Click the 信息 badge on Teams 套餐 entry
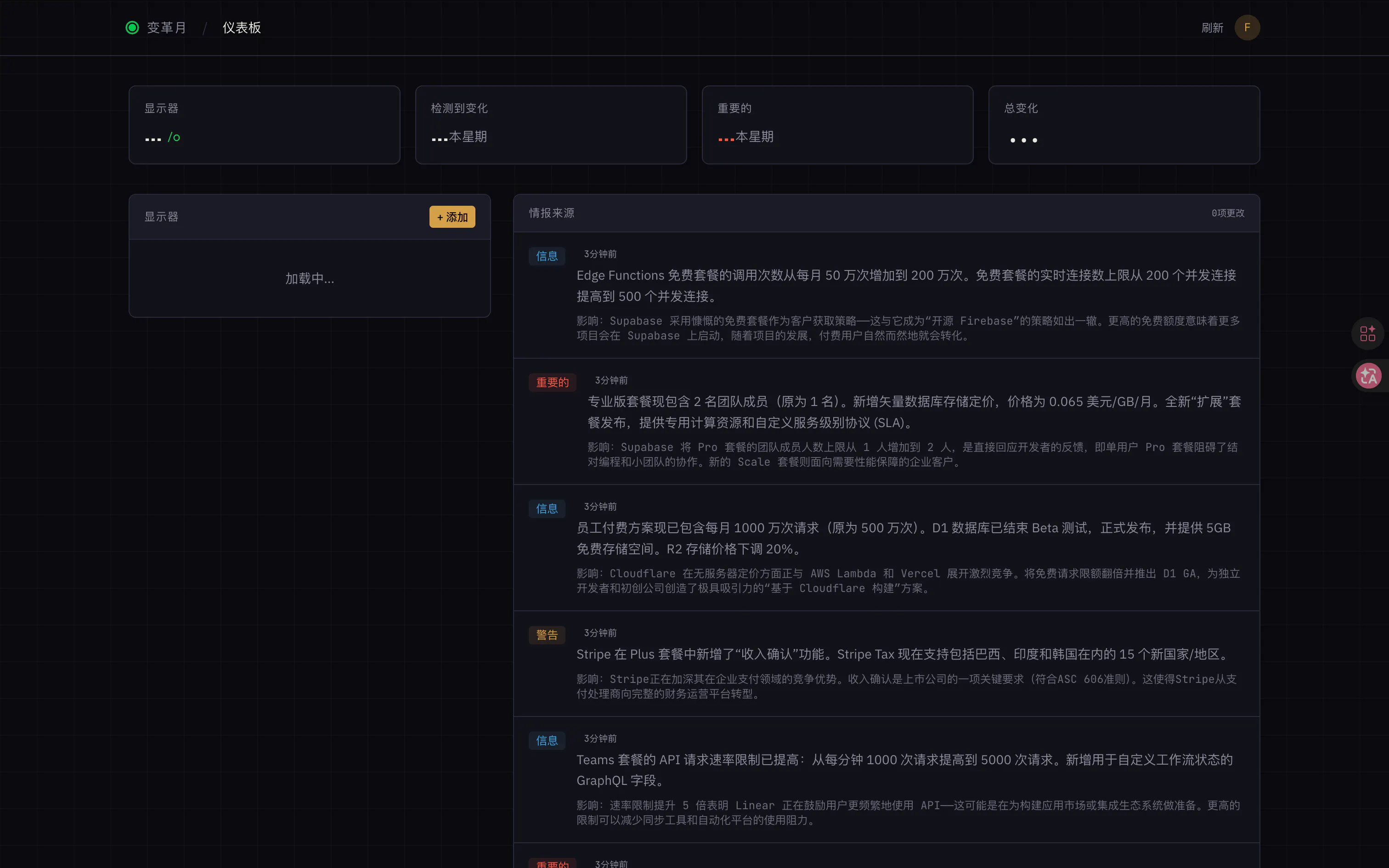Image resolution: width=1389 pixels, height=868 pixels. (547, 740)
